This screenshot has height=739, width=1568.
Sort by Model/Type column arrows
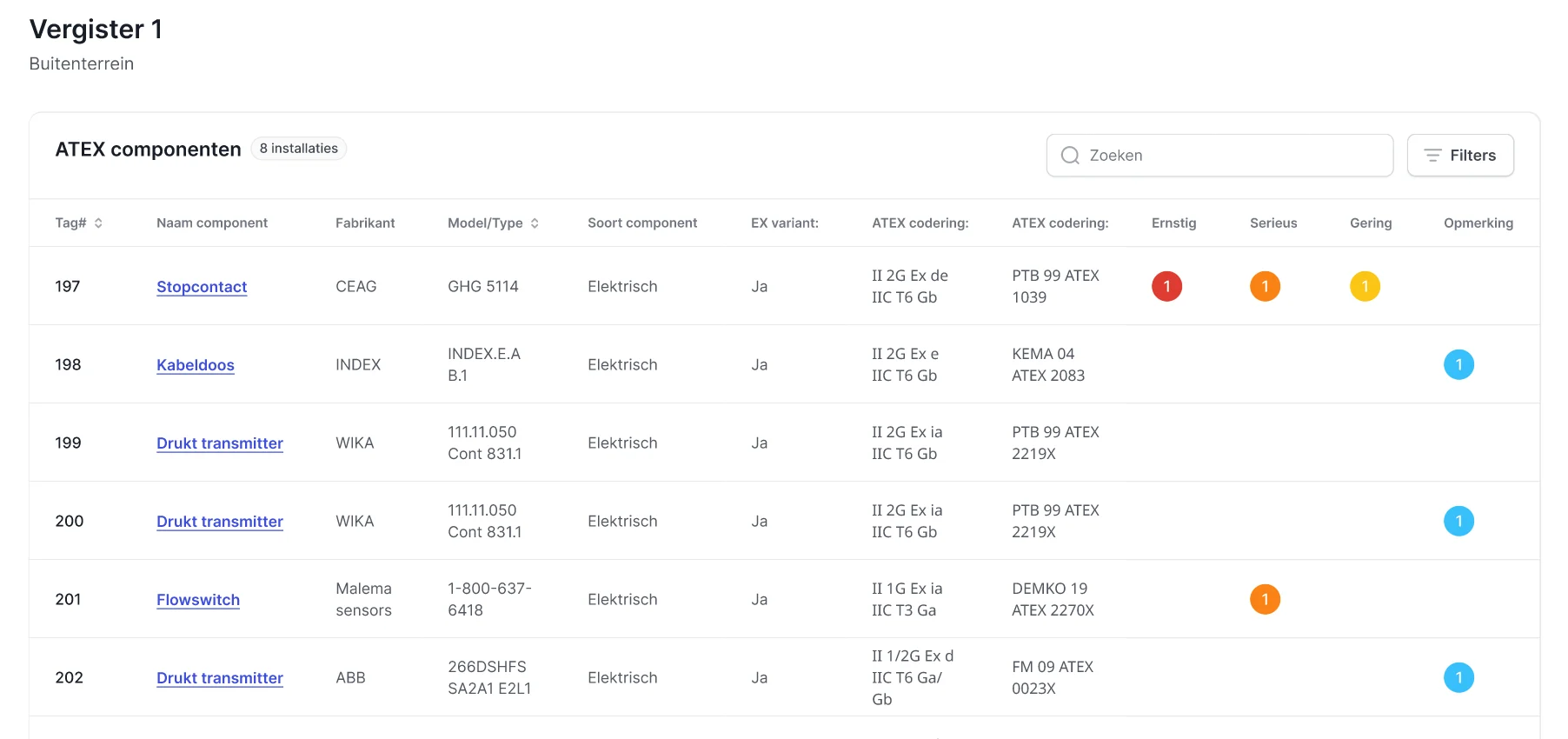pos(535,223)
